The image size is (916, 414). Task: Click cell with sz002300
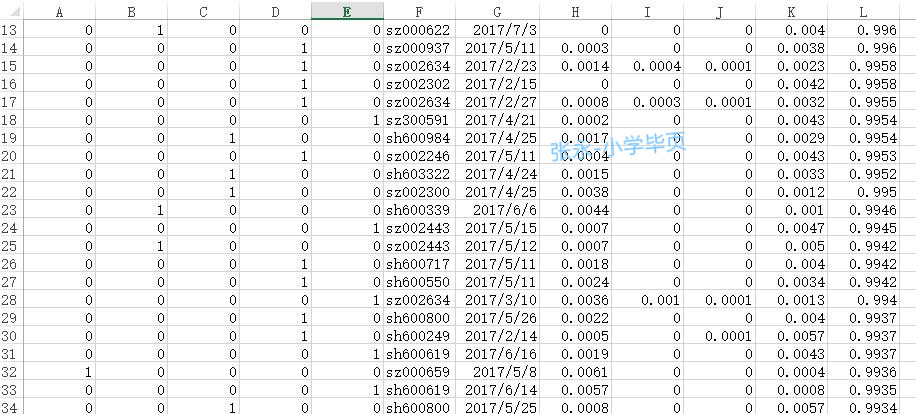point(419,192)
